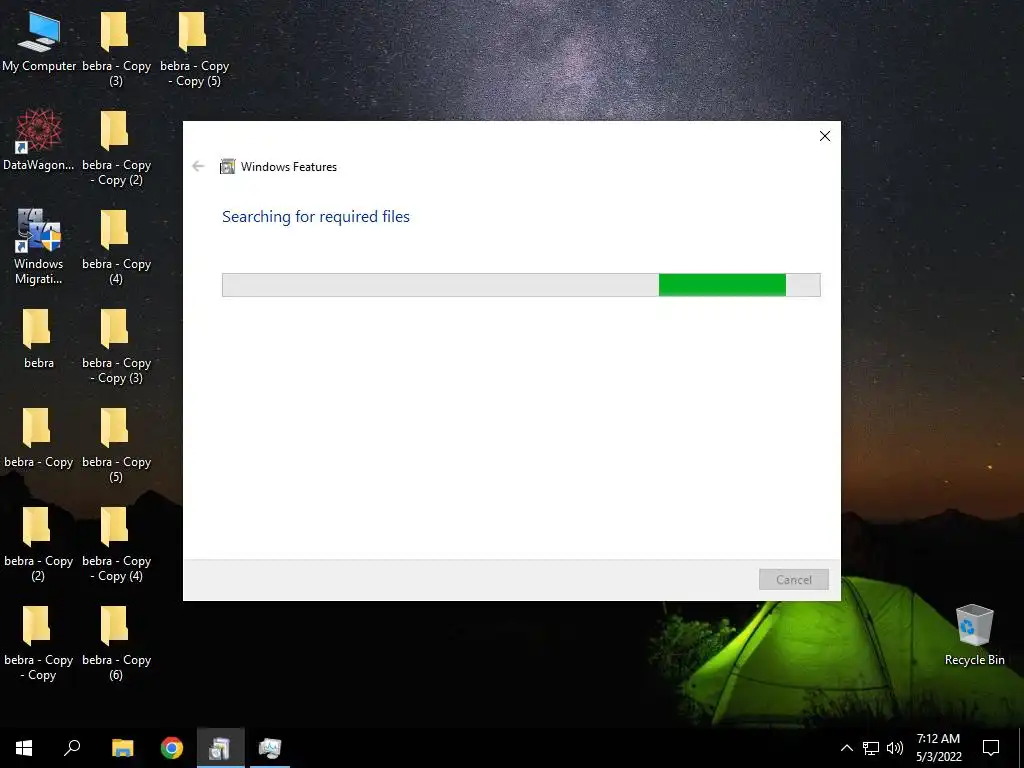
Task: Open network status tray icon
Action: pos(871,748)
